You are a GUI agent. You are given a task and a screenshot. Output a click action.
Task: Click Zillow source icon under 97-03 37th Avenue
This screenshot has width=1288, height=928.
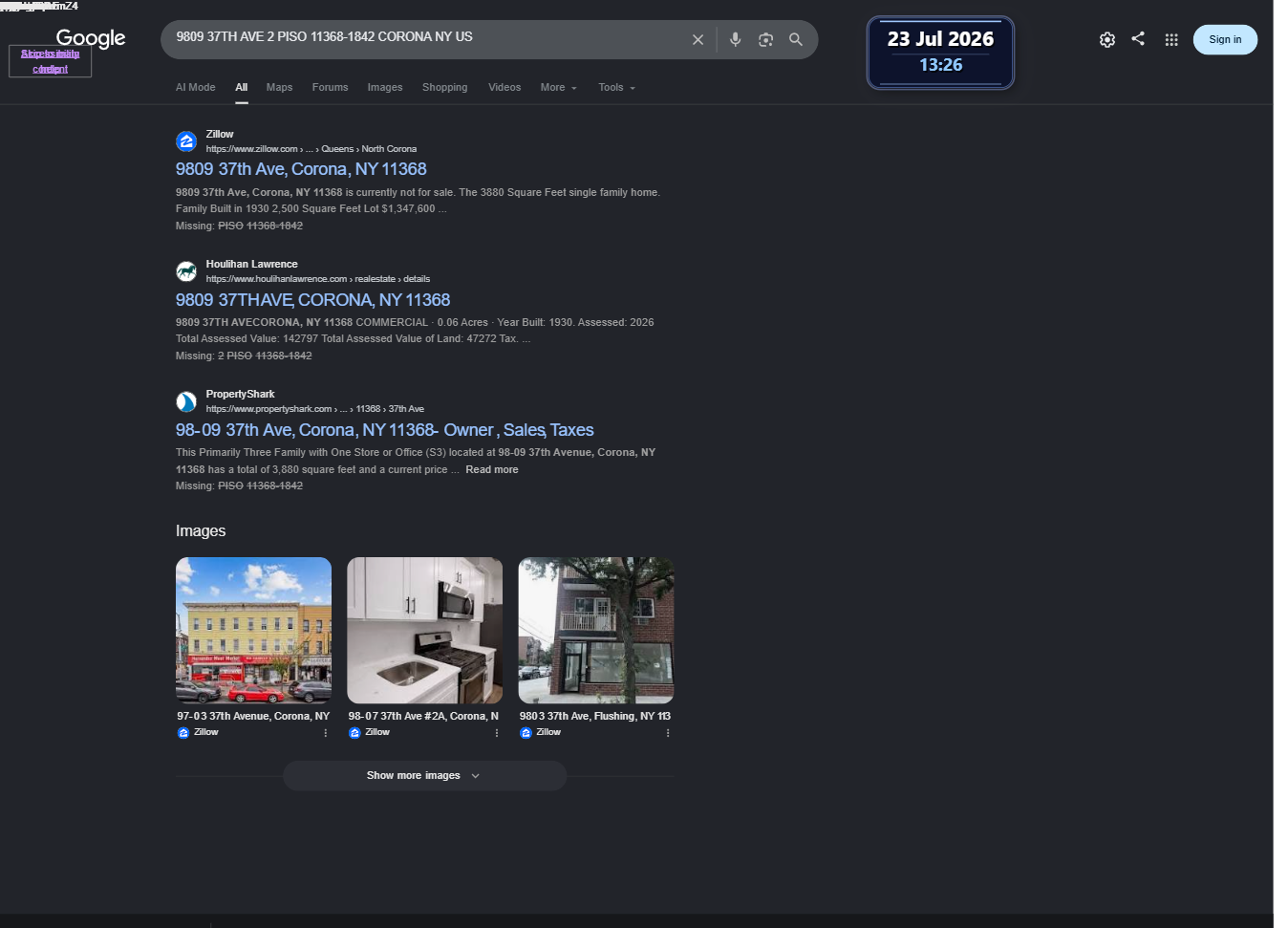point(183,733)
